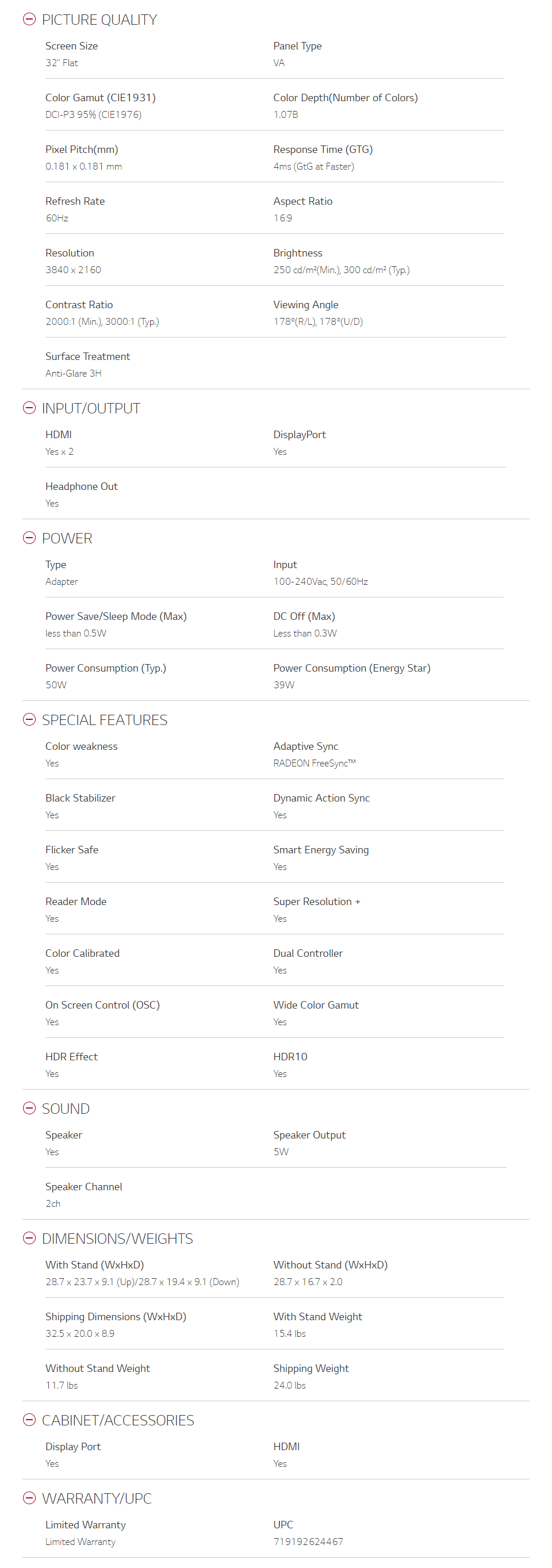Click the UPC number 719192624467
Screen dimensions: 552x1568
coord(308,1541)
